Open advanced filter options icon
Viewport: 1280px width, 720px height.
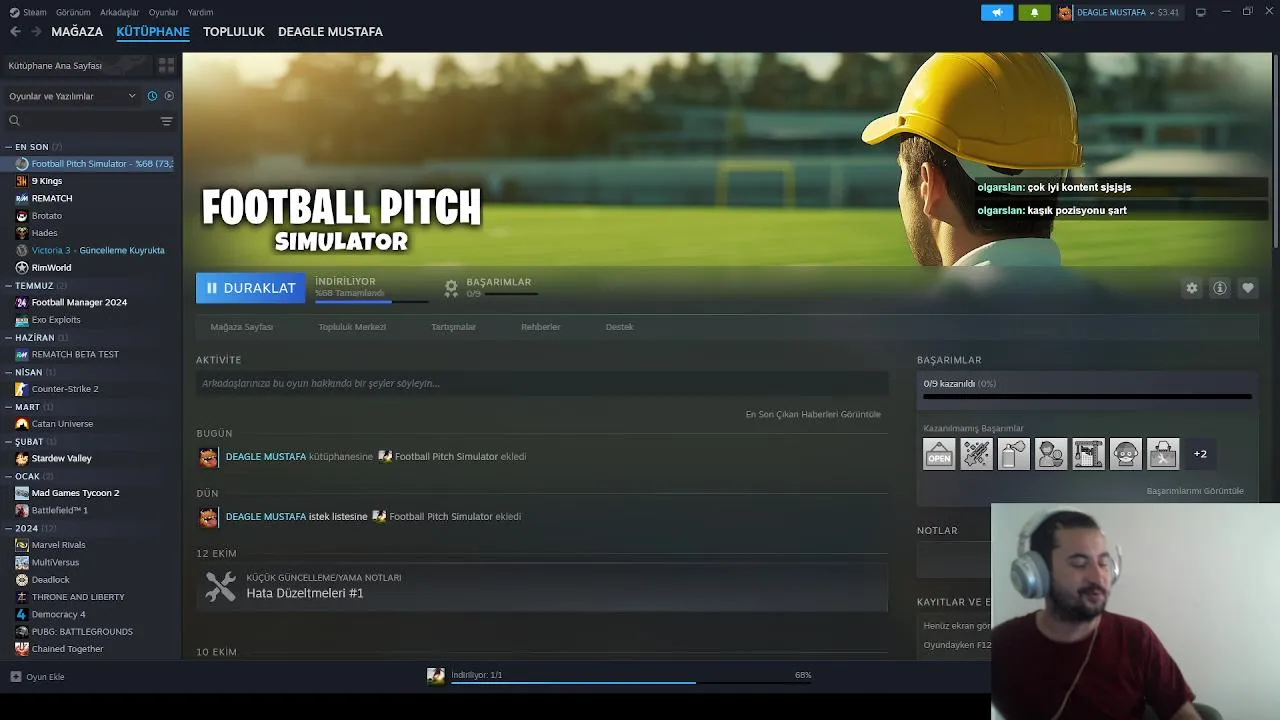pos(166,121)
